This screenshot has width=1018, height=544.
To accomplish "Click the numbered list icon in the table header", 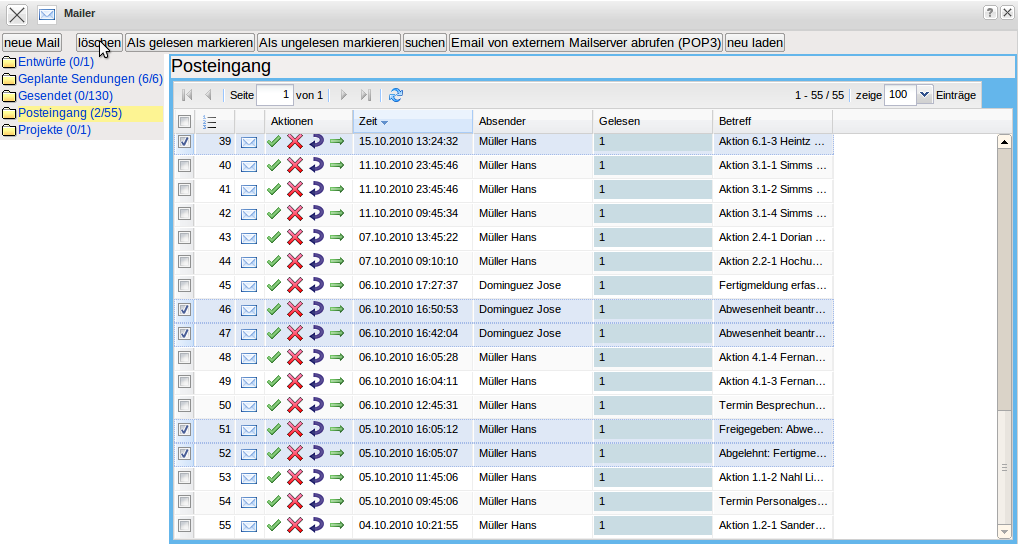I will 209,121.
